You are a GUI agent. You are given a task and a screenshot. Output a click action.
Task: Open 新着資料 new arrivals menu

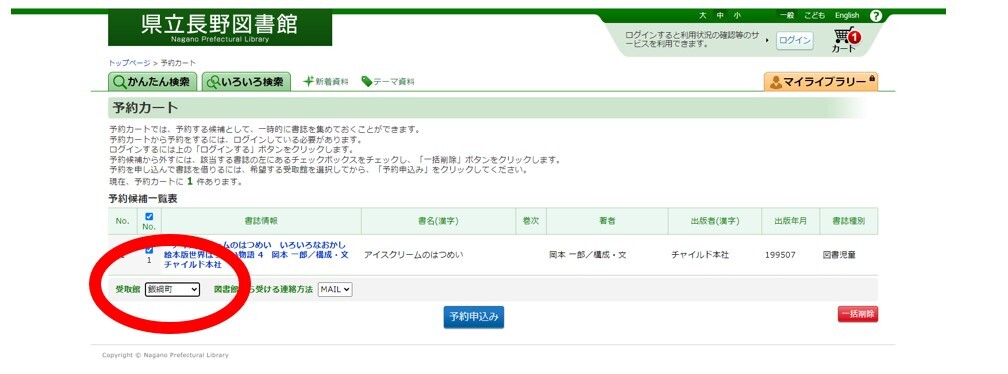coord(325,82)
